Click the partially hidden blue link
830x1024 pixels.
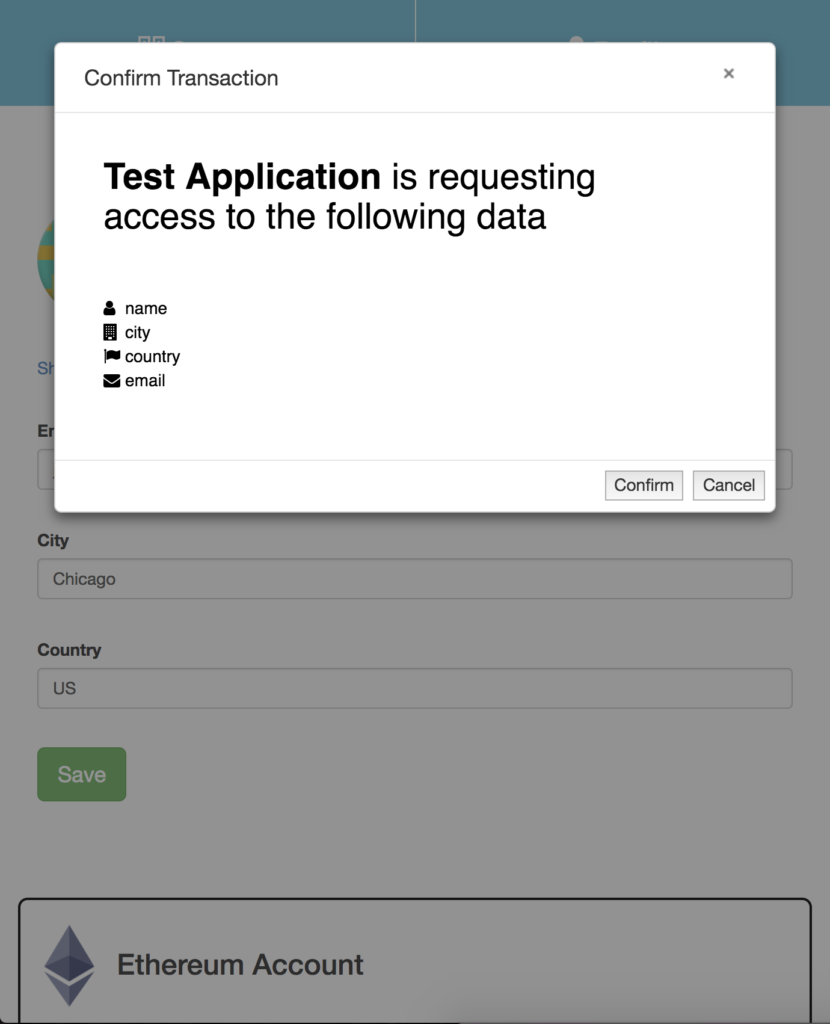46,368
